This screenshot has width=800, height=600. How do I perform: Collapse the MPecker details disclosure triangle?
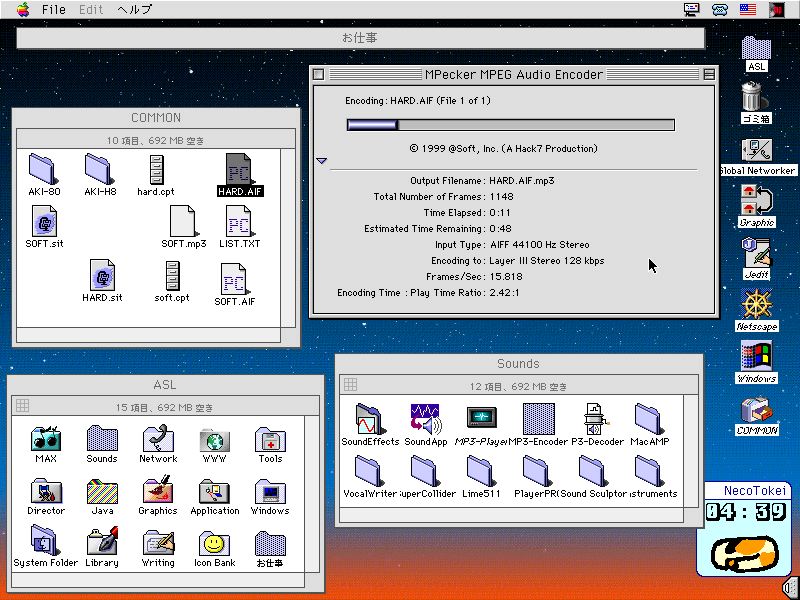[321, 160]
